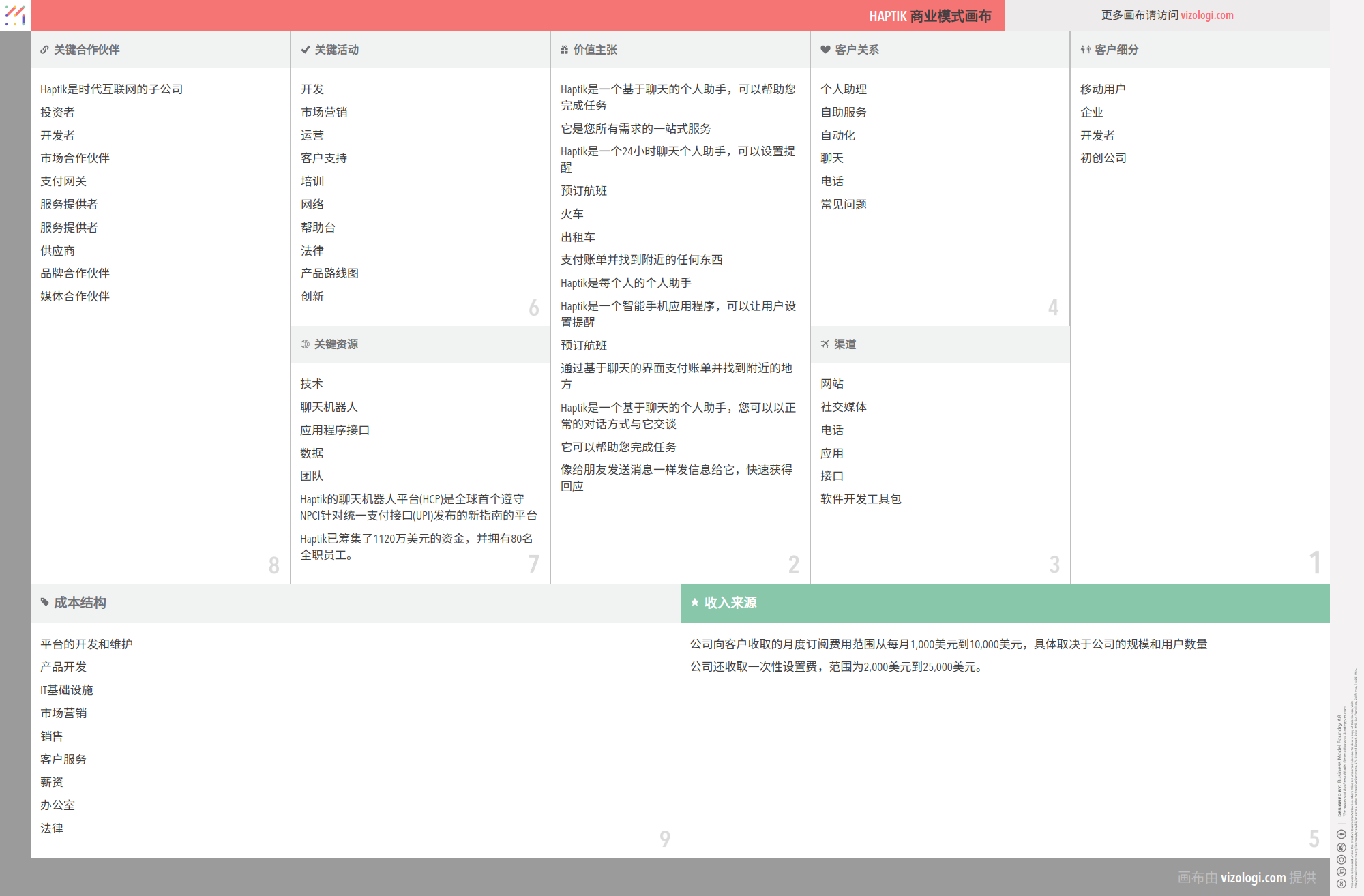1364x896 pixels.
Task: Click the checkmark icon beside 关键活动
Action: pyautogui.click(x=305, y=50)
